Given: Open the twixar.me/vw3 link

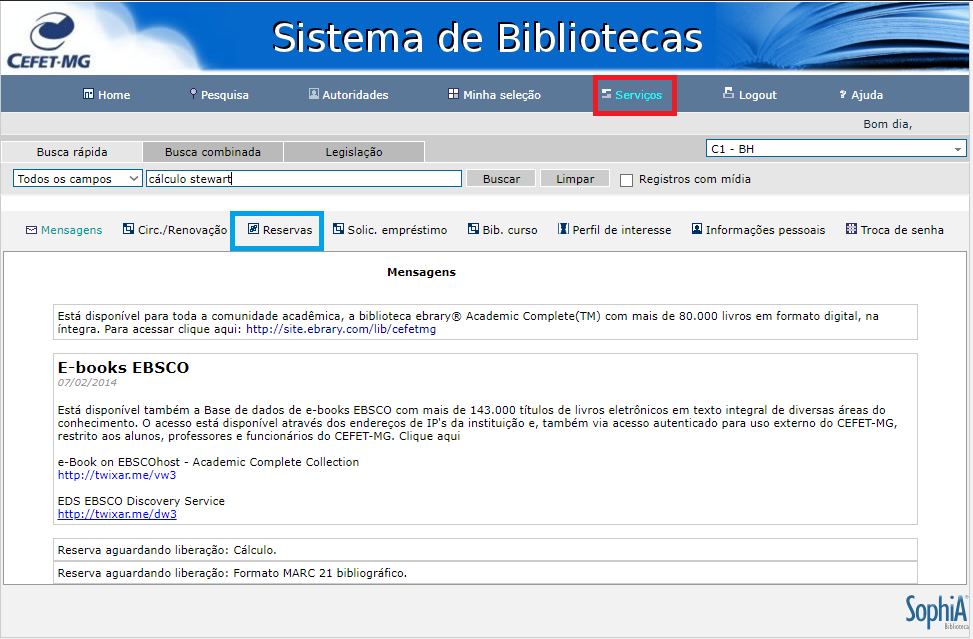Looking at the screenshot, I should tap(117, 475).
